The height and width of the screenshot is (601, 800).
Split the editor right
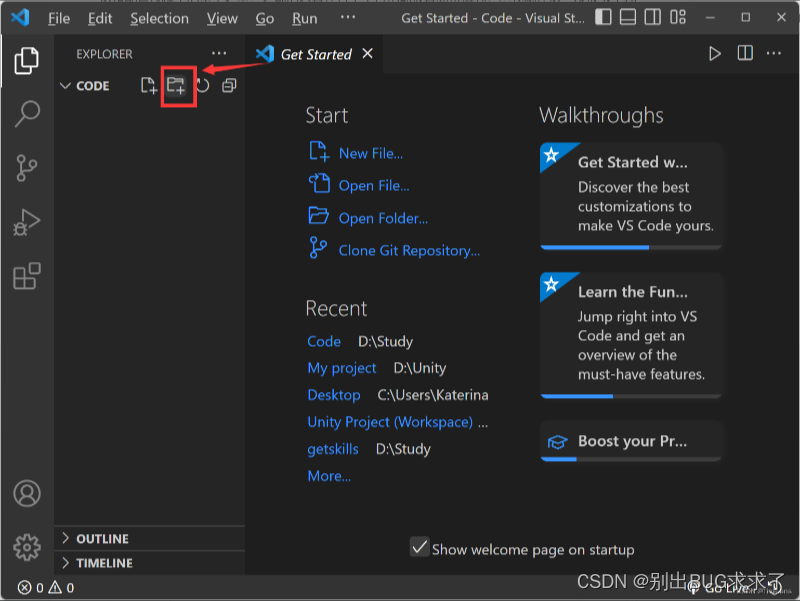(745, 53)
